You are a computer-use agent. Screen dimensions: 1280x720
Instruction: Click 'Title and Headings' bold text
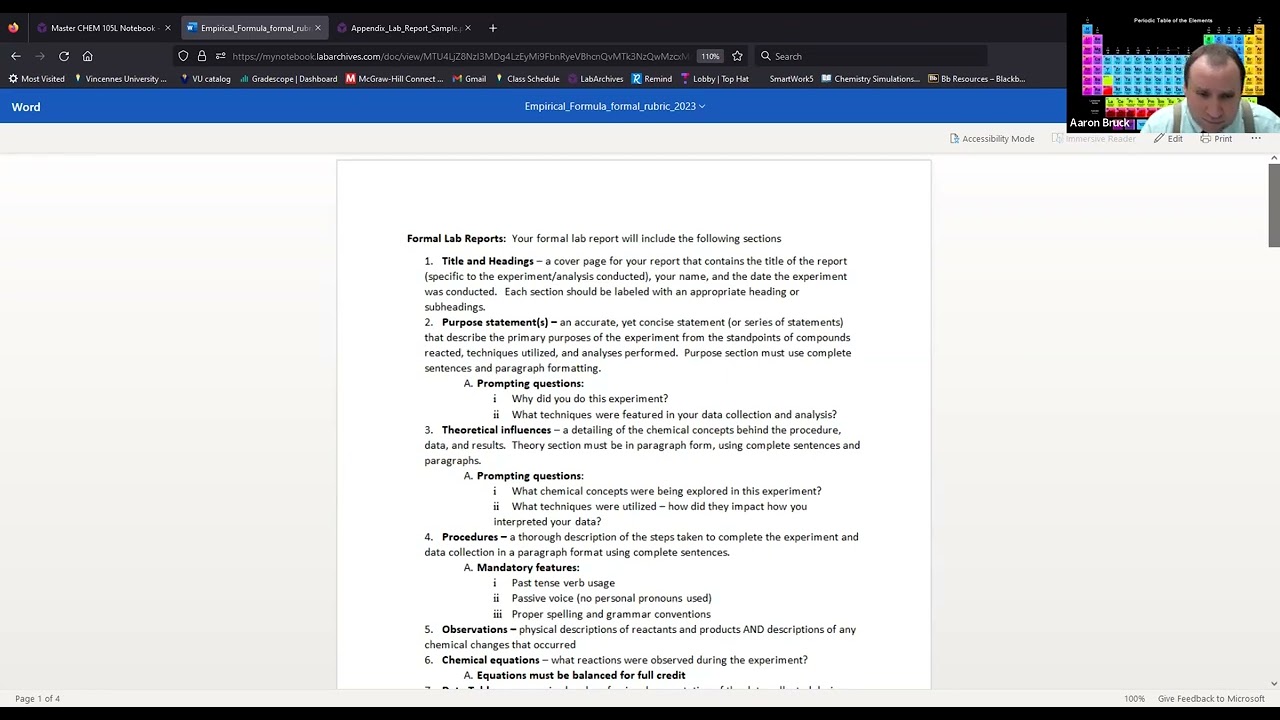487,261
